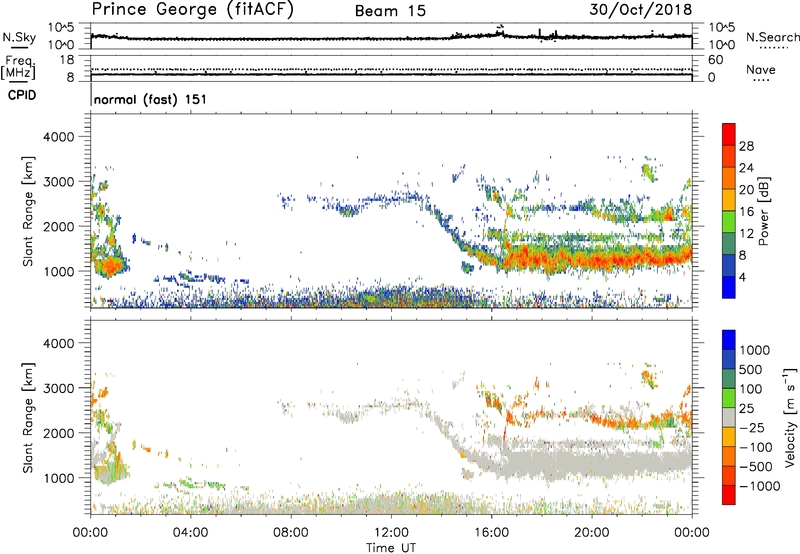Click the "Nave" legend label

click(761, 70)
